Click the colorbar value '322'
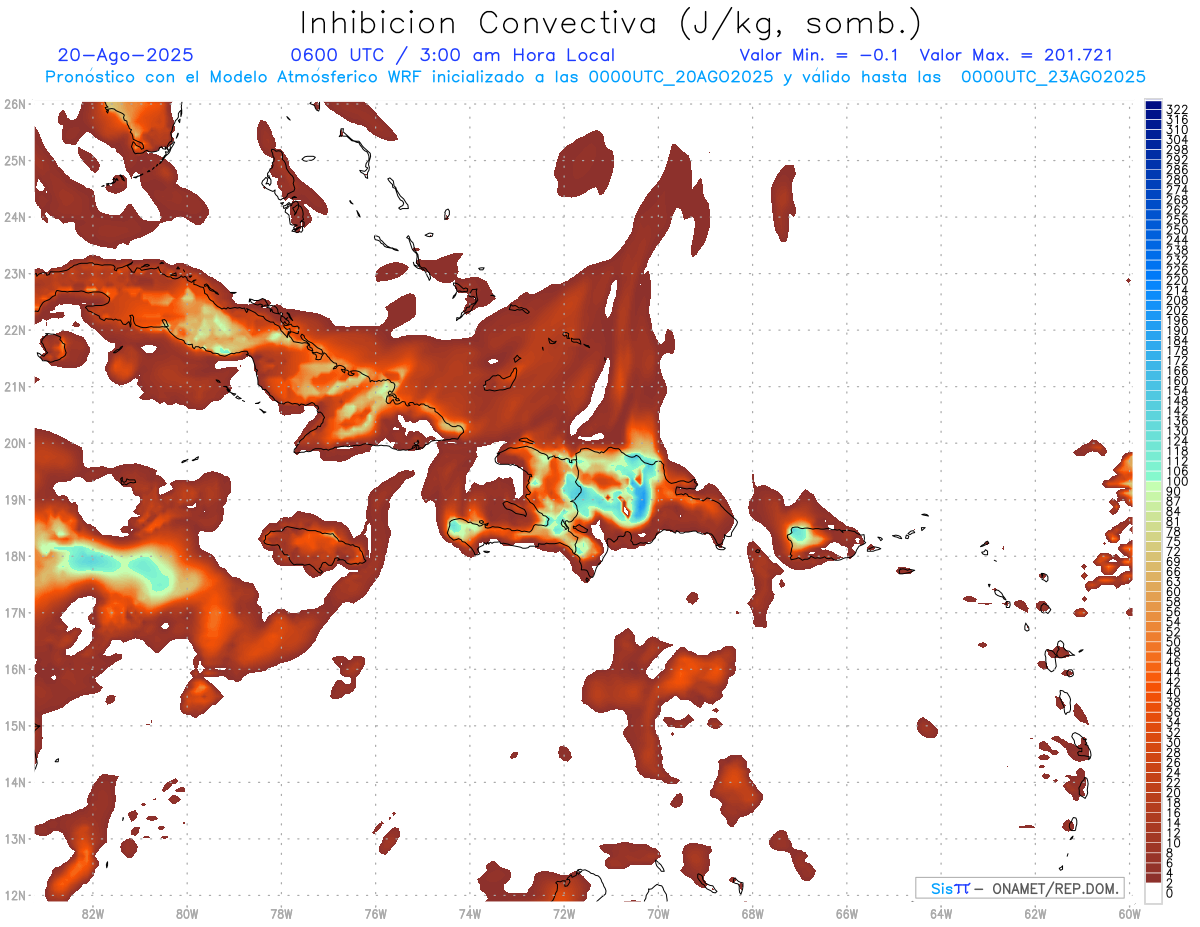 (1177, 109)
